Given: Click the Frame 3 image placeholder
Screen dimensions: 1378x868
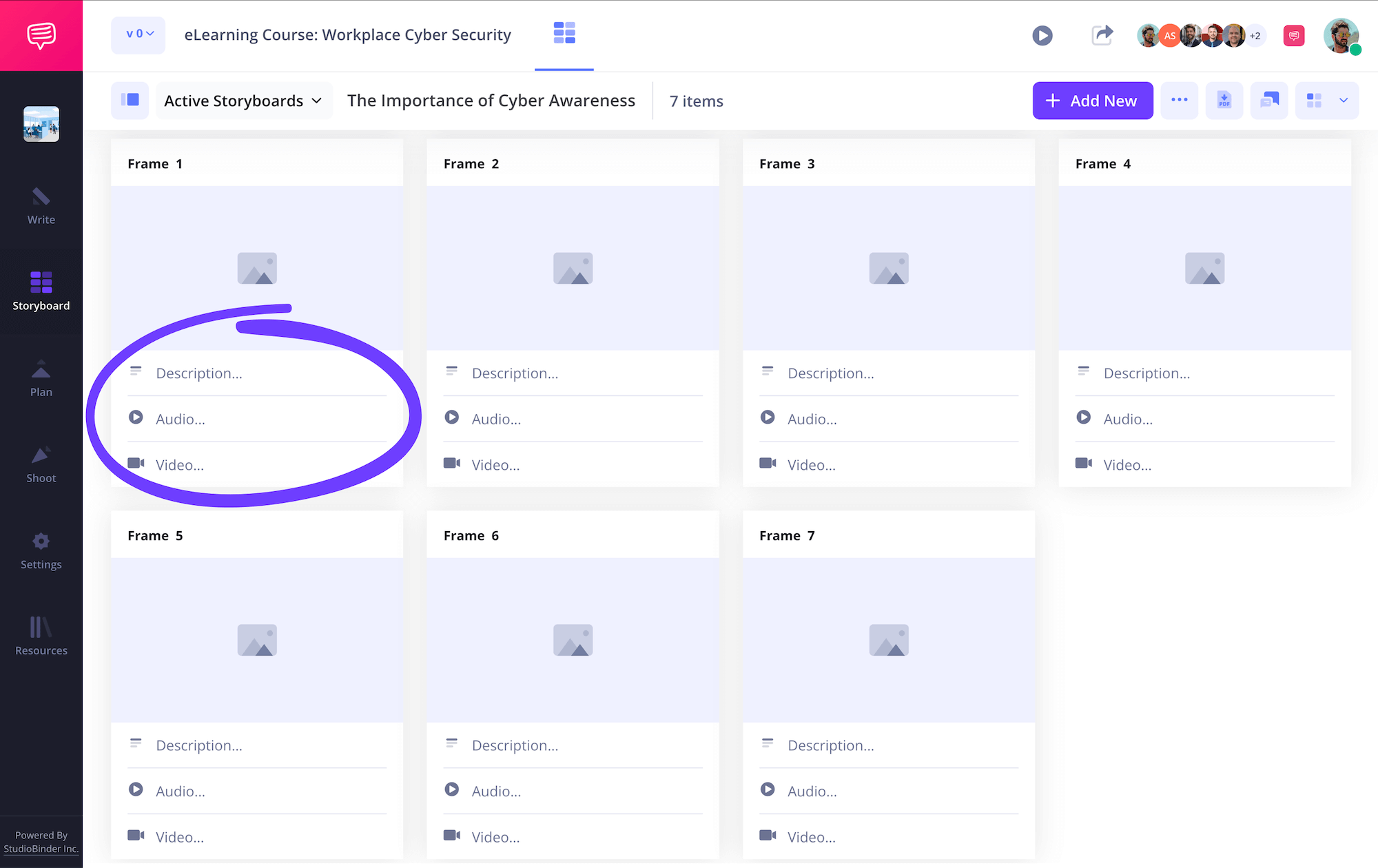Looking at the screenshot, I should pos(888,269).
